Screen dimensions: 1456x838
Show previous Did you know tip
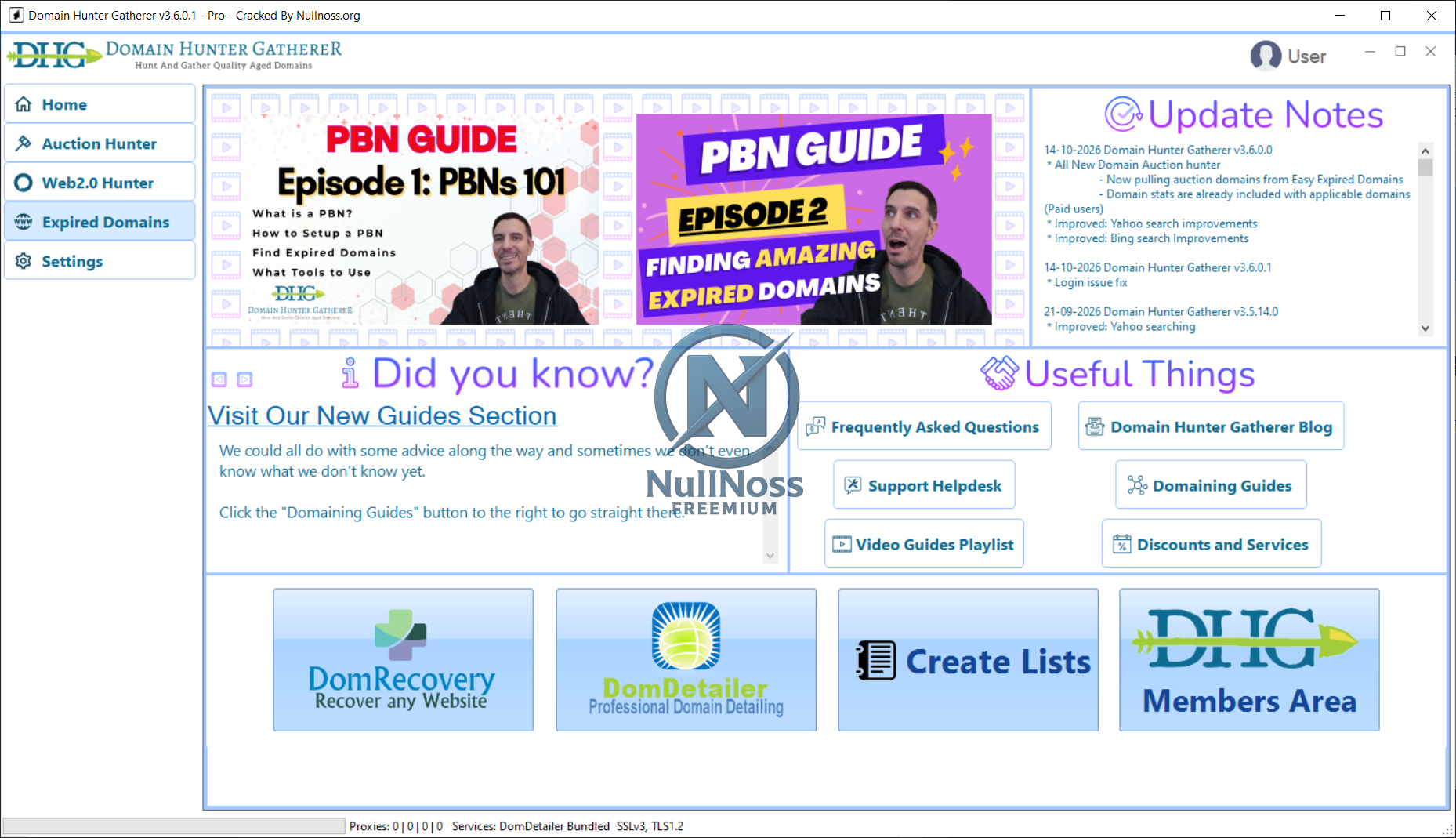tap(219, 379)
